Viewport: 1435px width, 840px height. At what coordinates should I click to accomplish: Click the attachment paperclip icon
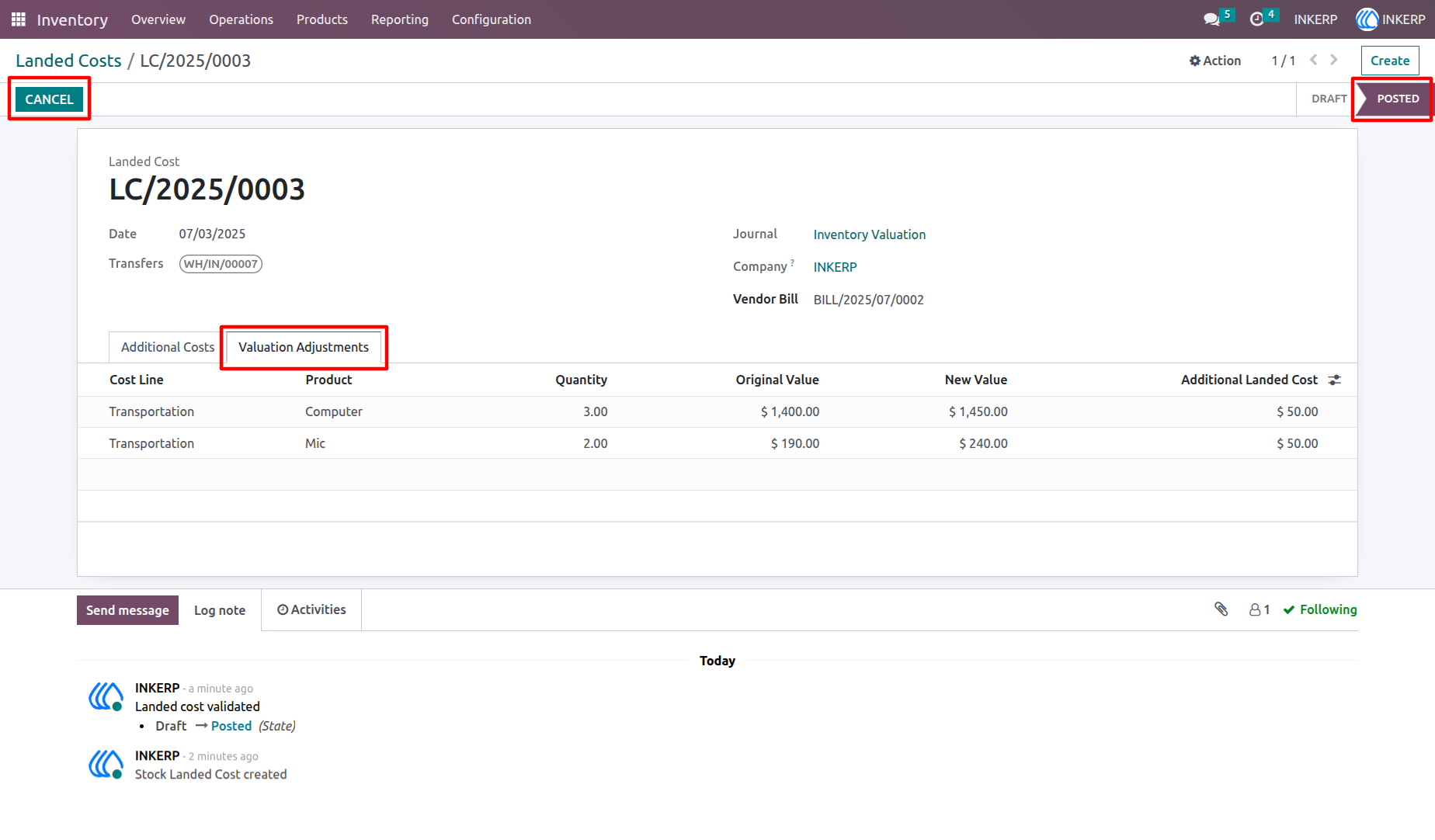(x=1221, y=609)
